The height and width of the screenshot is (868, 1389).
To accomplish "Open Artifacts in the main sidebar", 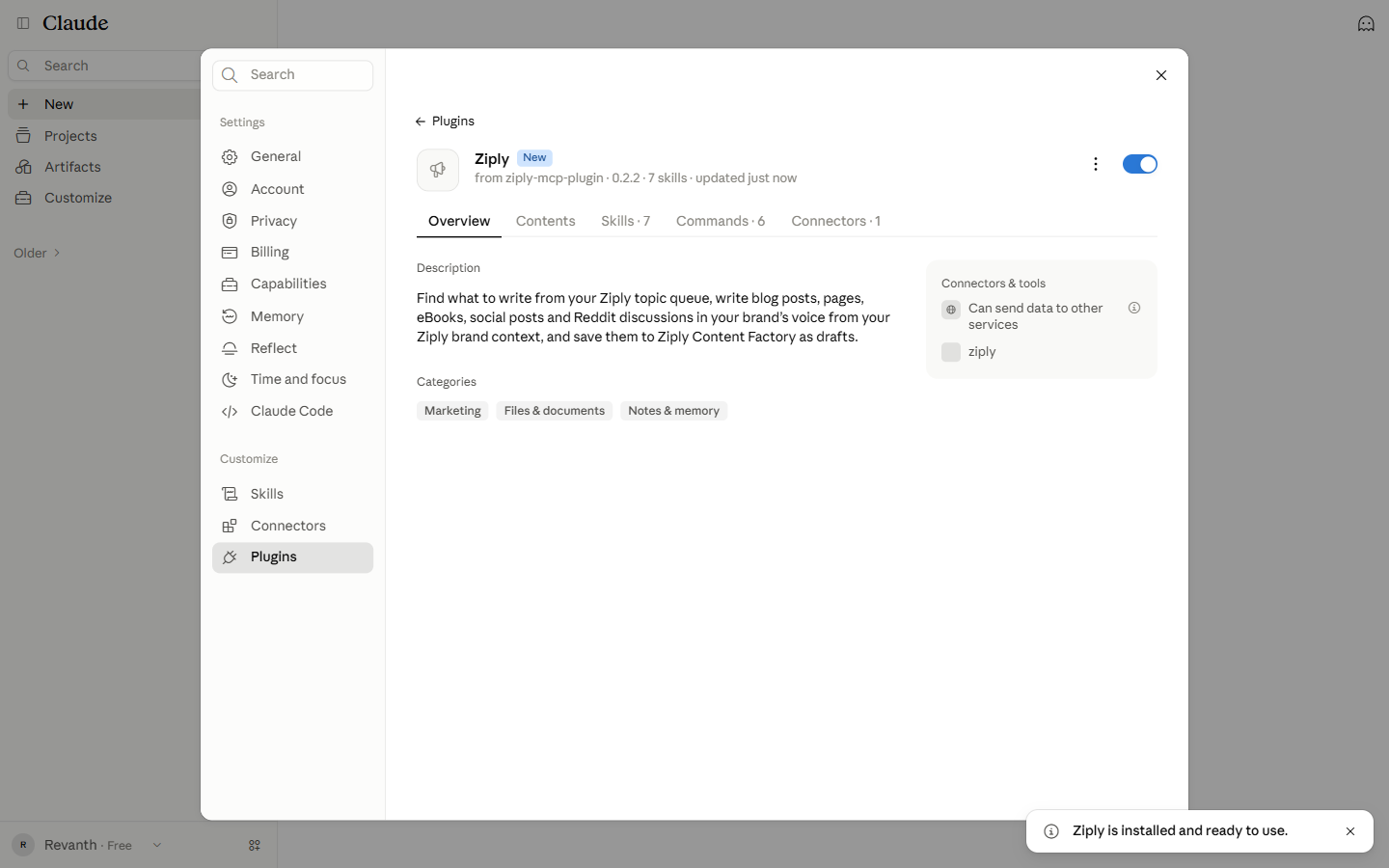I will click(106, 167).
